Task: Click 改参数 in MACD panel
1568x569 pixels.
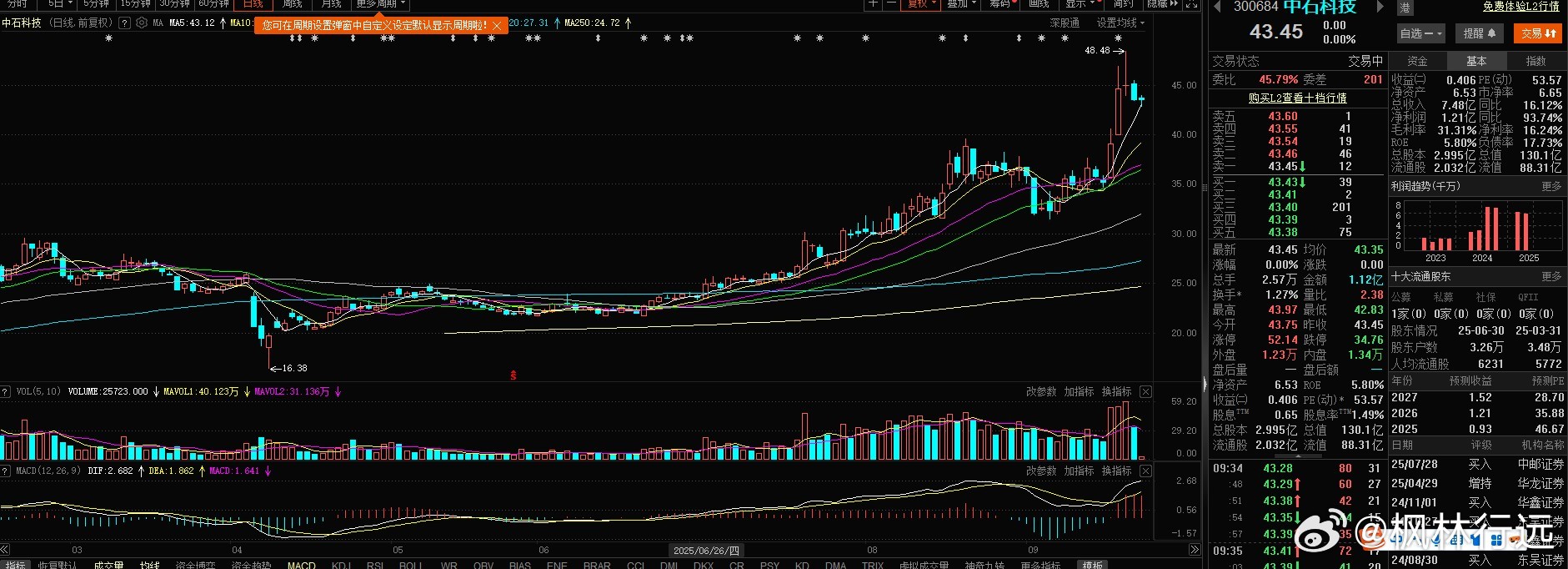Action: [x=1041, y=471]
